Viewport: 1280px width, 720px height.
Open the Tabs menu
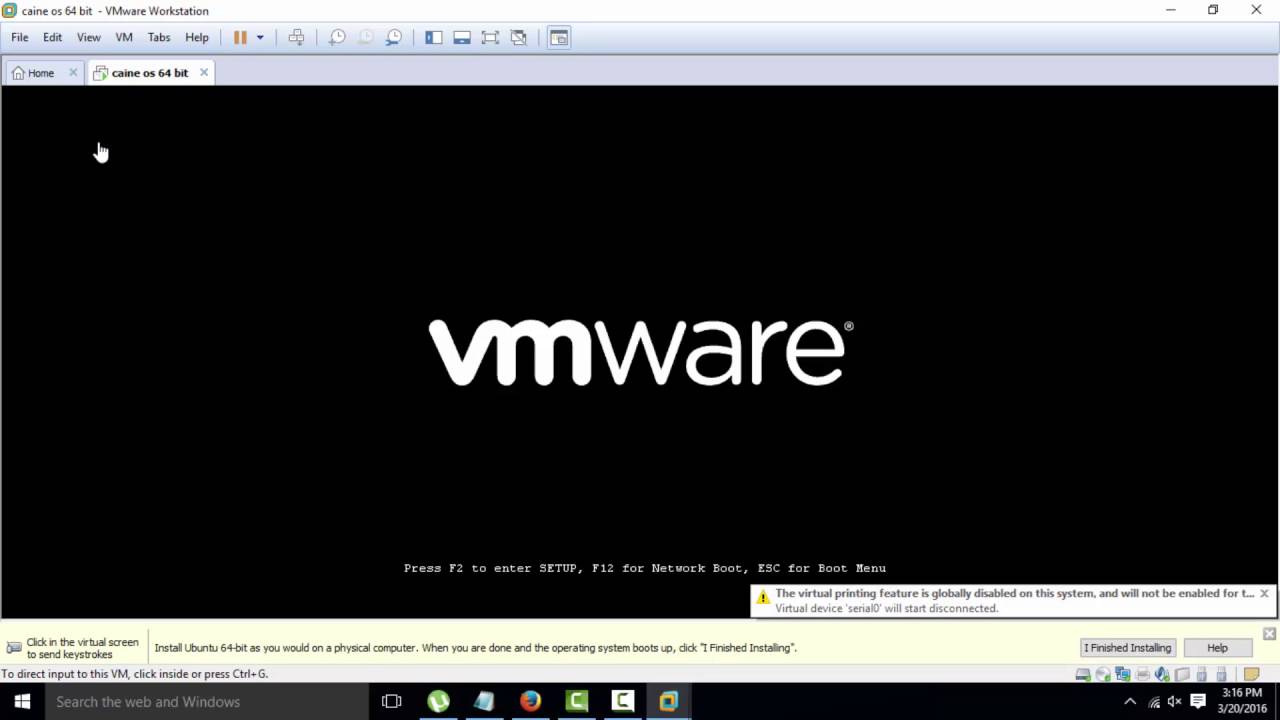point(159,37)
